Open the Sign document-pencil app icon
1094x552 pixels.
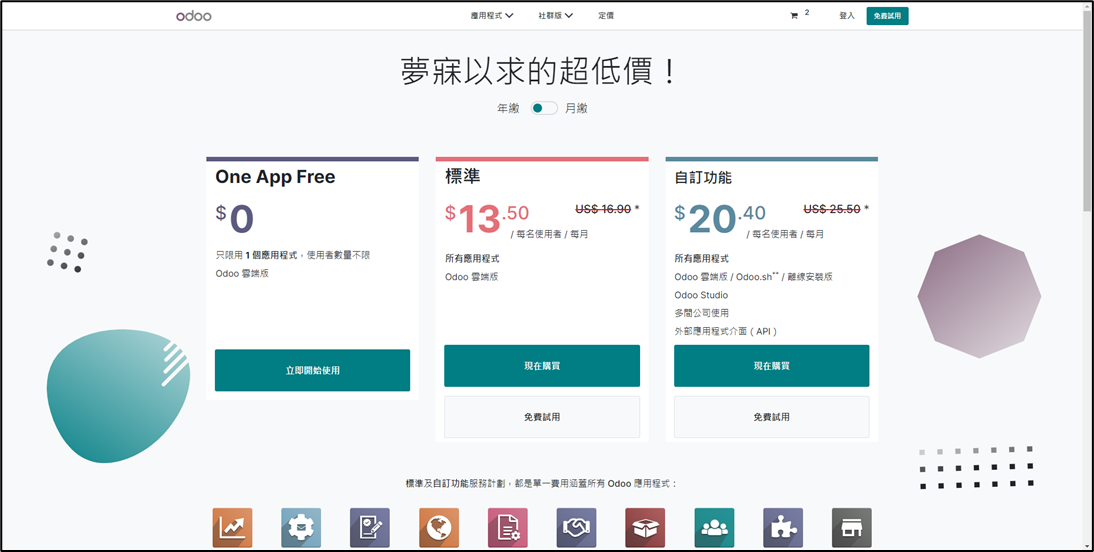coord(370,528)
